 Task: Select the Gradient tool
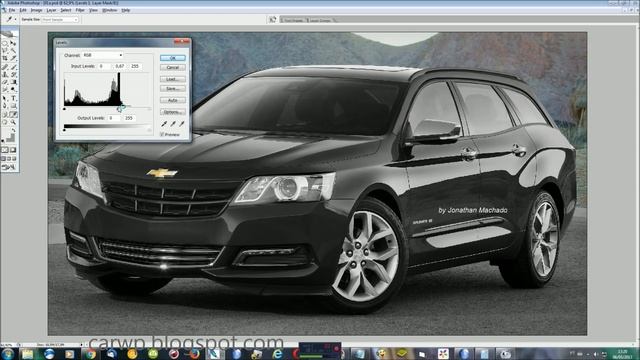(13, 82)
